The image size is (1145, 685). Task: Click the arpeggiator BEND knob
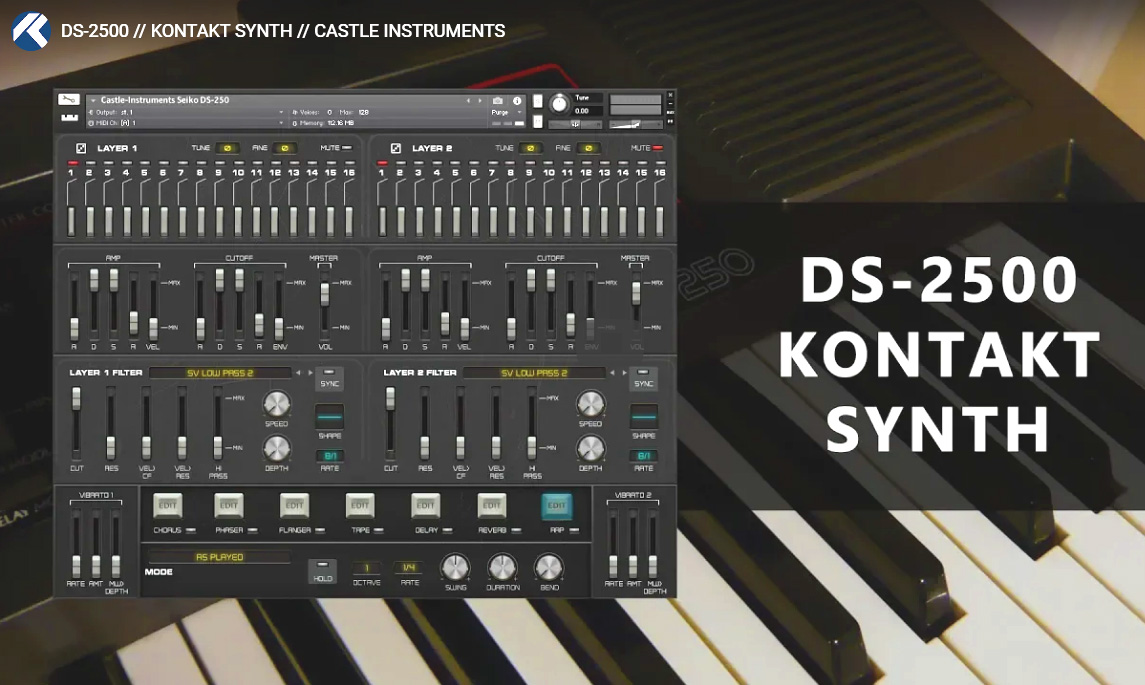pos(548,567)
